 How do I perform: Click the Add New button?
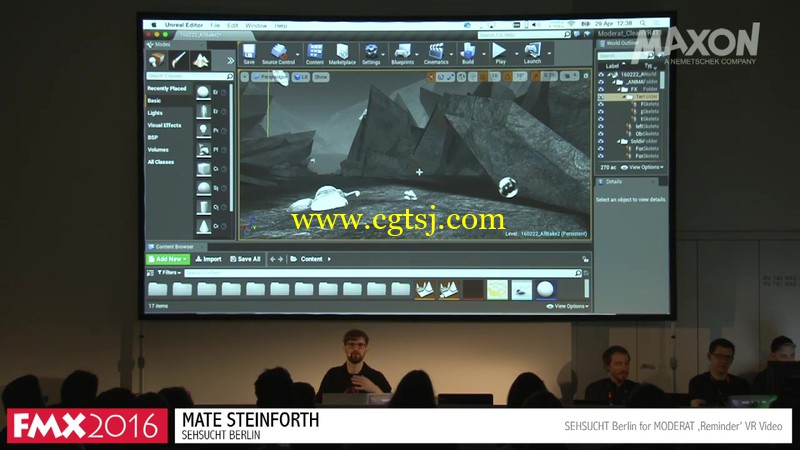pos(168,259)
